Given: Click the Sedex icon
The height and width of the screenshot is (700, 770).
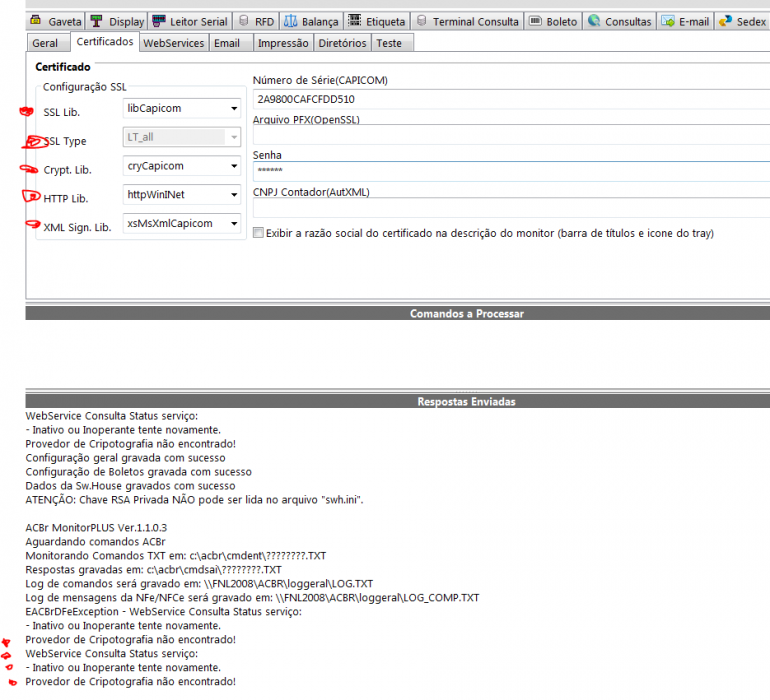Looking at the screenshot, I should (725, 21).
